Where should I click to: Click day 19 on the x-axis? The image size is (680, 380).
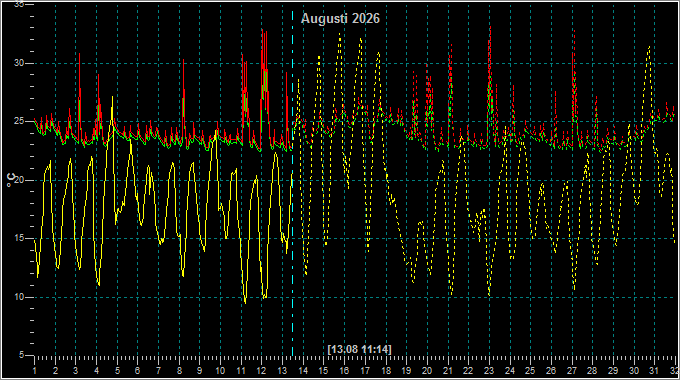point(406,371)
